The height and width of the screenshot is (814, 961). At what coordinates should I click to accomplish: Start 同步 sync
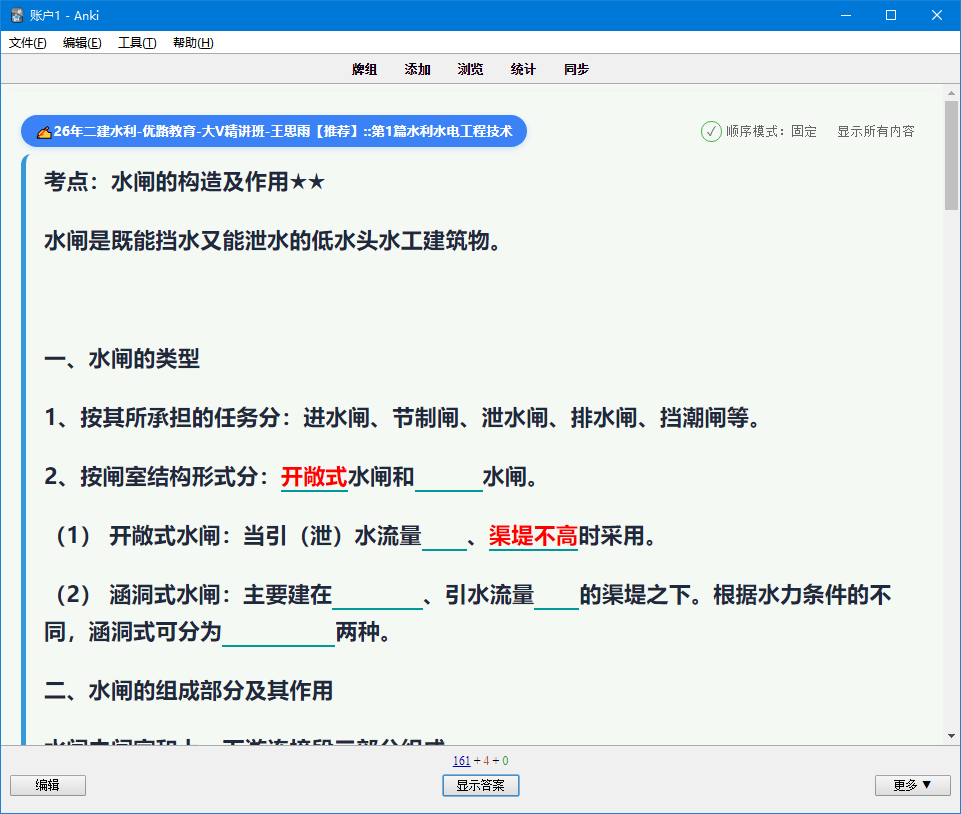(x=576, y=69)
